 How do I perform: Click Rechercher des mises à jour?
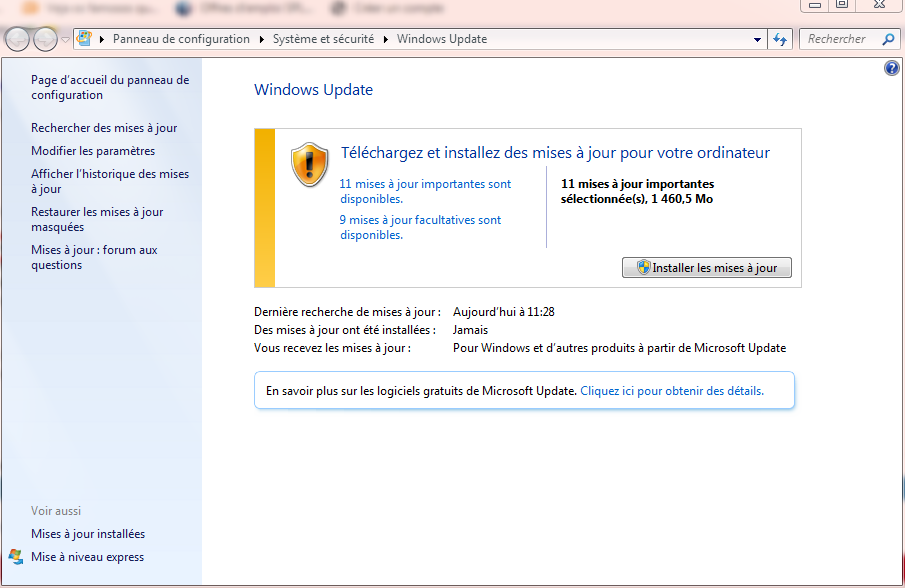point(104,128)
